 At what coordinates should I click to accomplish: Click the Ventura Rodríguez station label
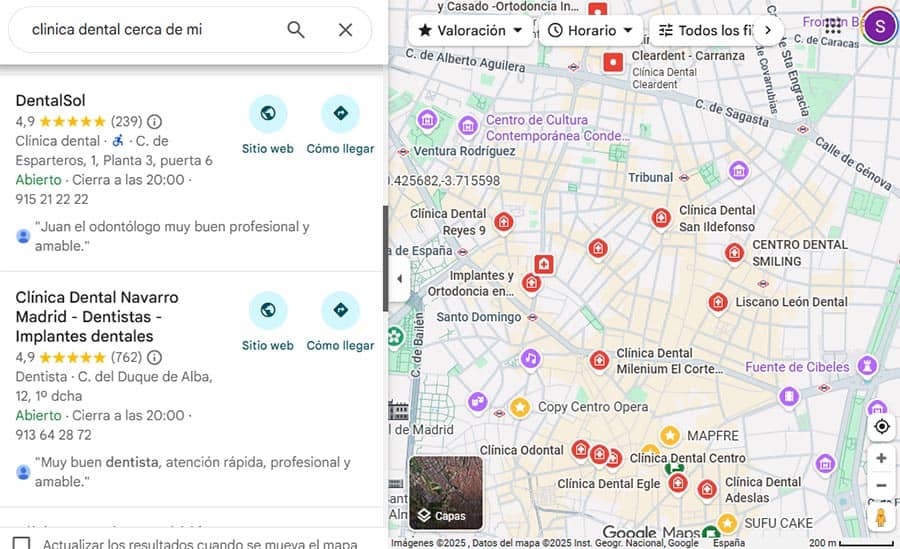coord(464,151)
